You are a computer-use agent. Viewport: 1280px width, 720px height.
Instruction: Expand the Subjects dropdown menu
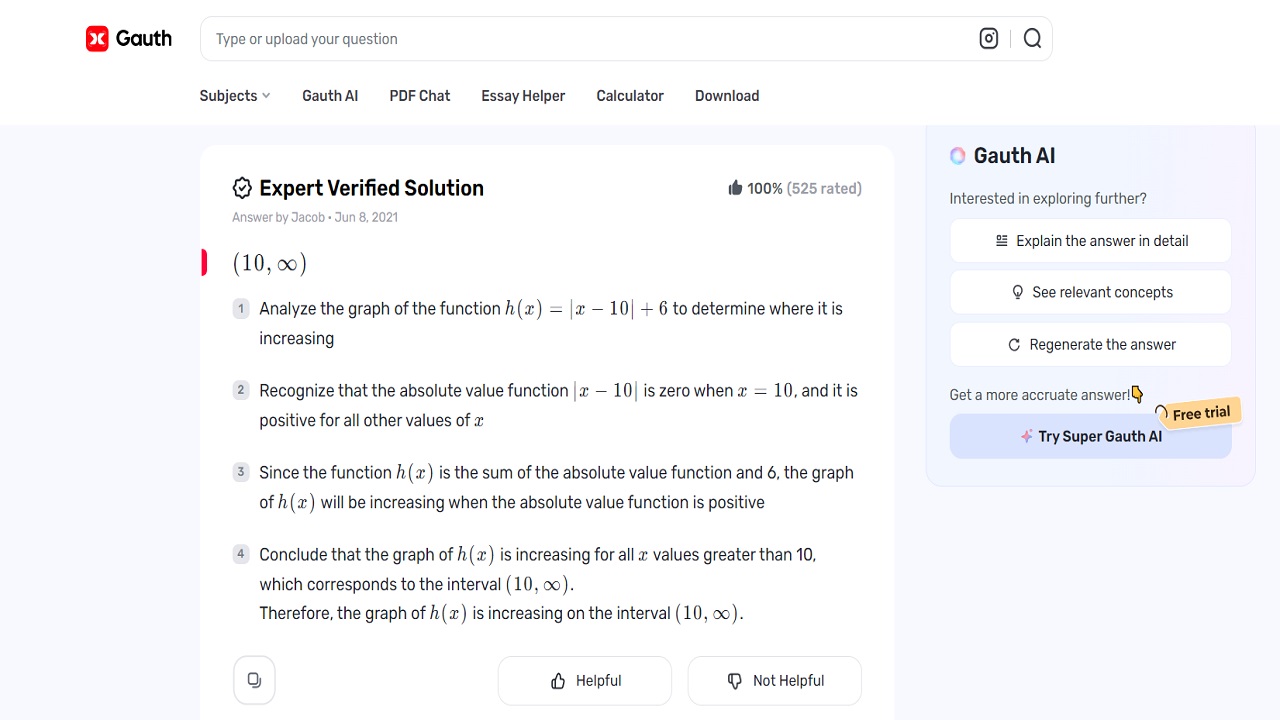tap(235, 96)
